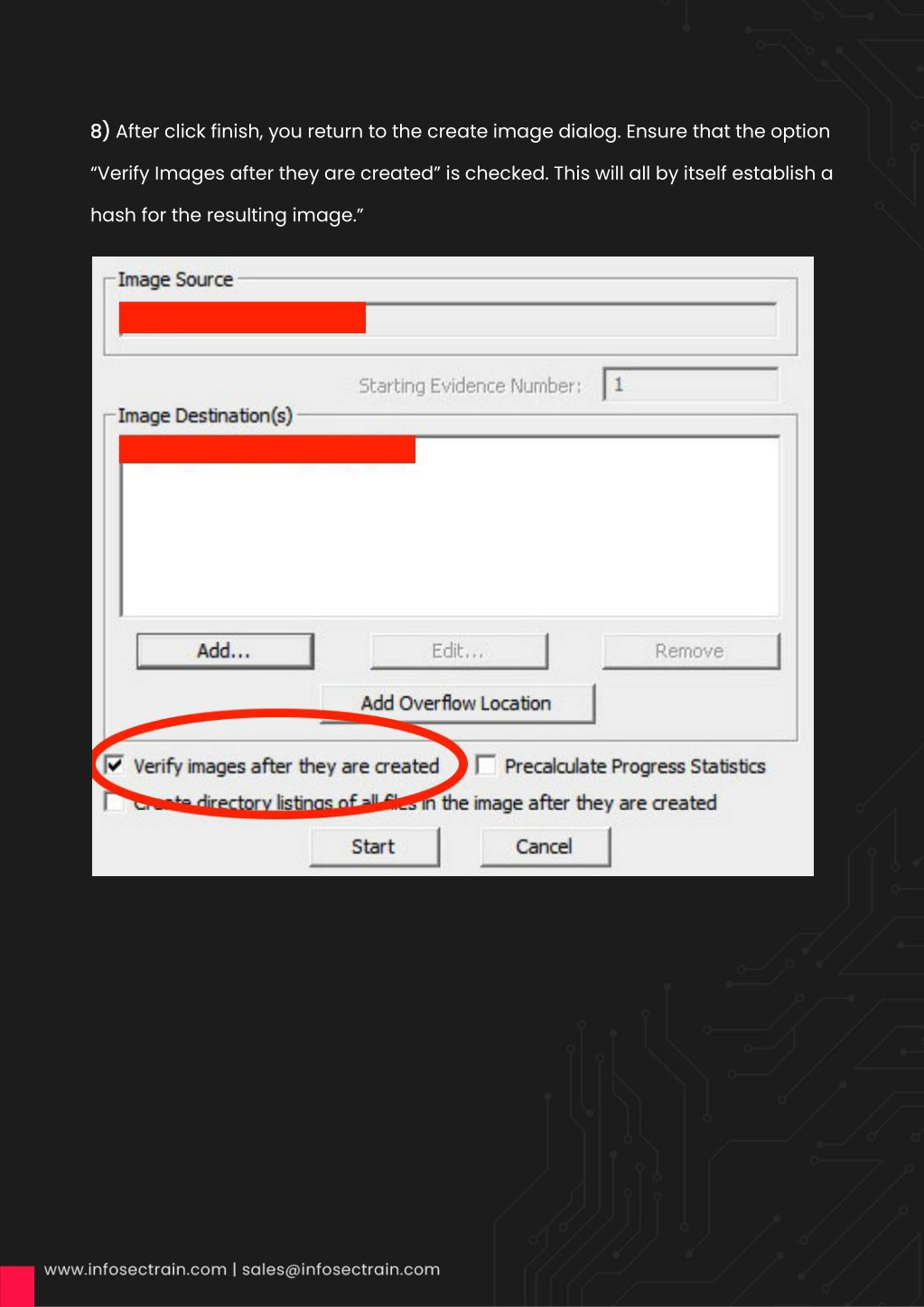Select the redacted entry in destination list
924x1307 pixels.
(267, 450)
